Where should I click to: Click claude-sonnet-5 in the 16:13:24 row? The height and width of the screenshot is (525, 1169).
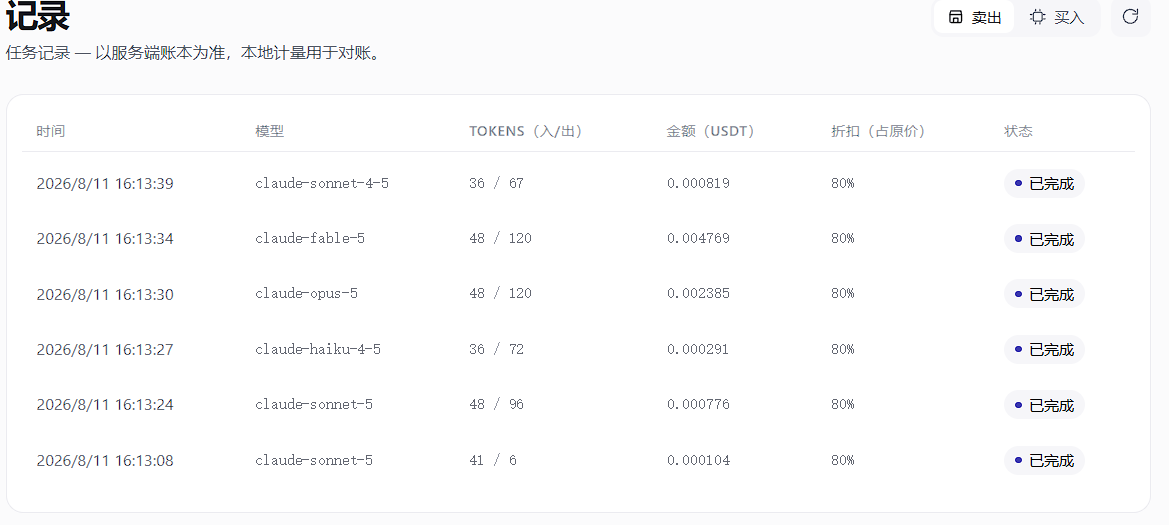click(314, 405)
